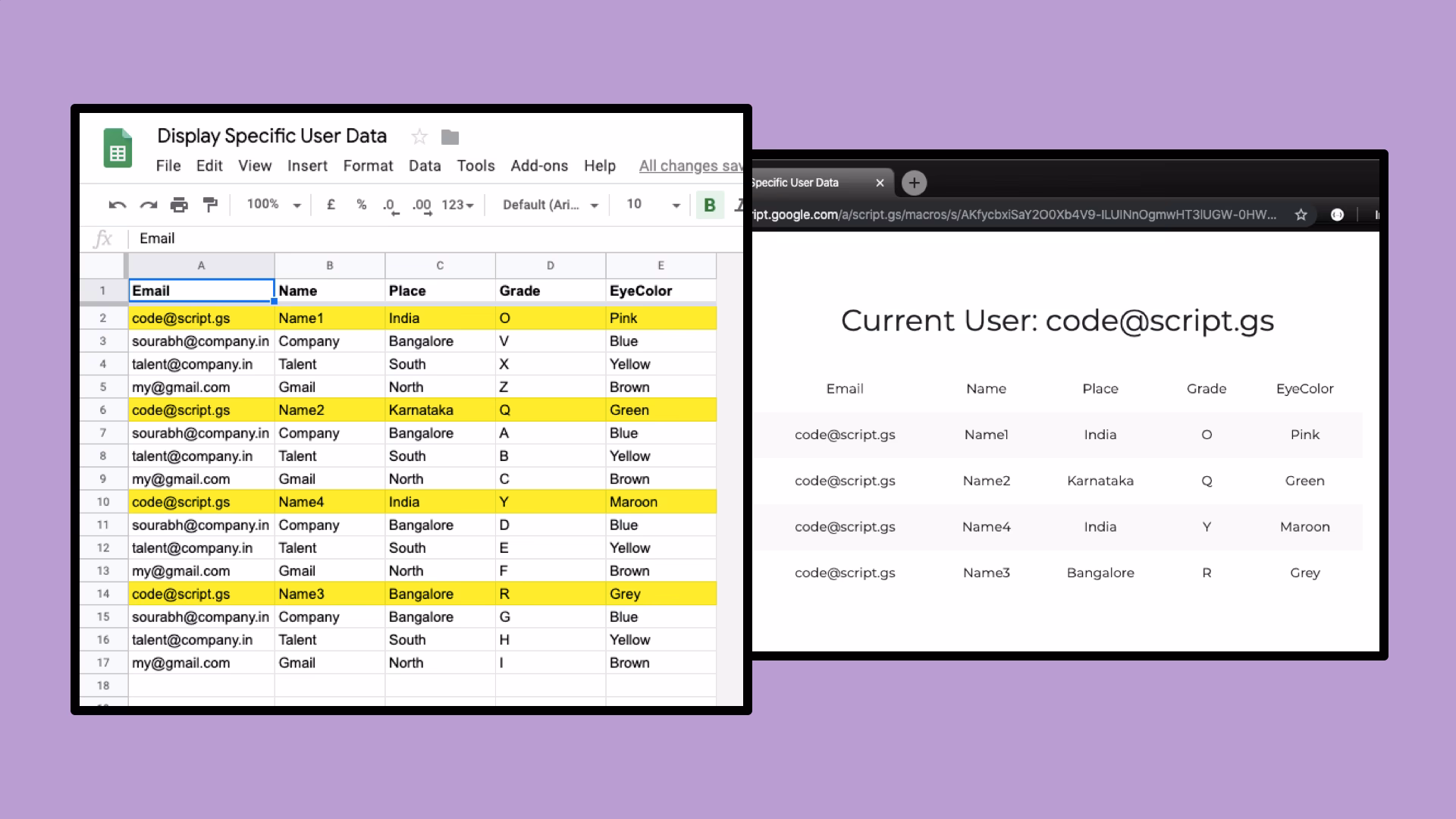Select the Paint format tool

coord(211,205)
